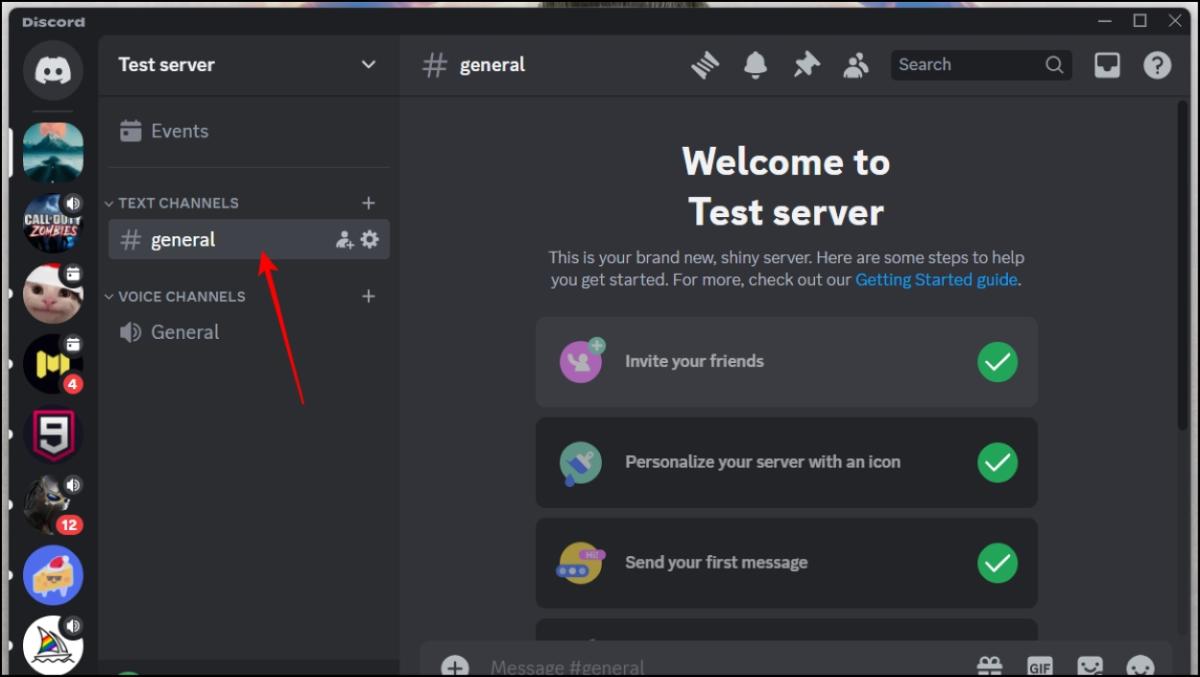This screenshot has width=1200, height=677.
Task: Open the Inbox
Action: (1107, 64)
